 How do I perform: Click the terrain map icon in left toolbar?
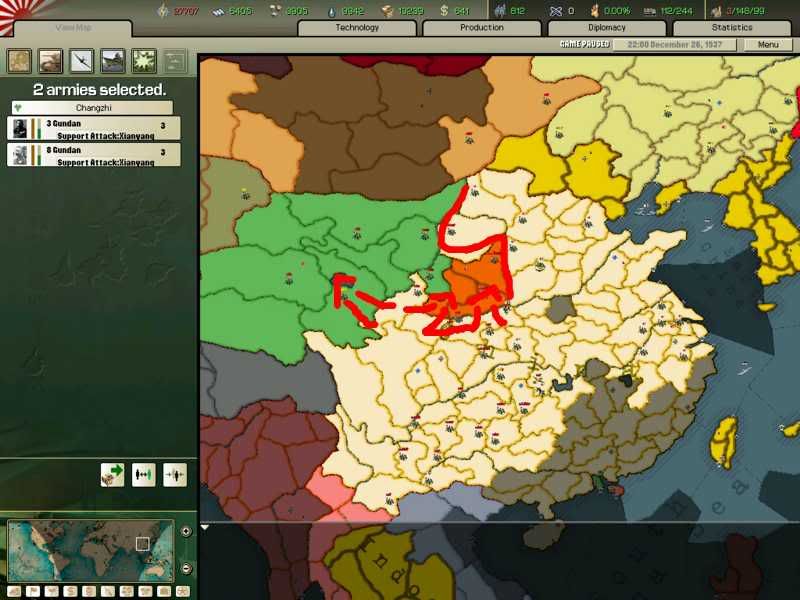[x=19, y=61]
